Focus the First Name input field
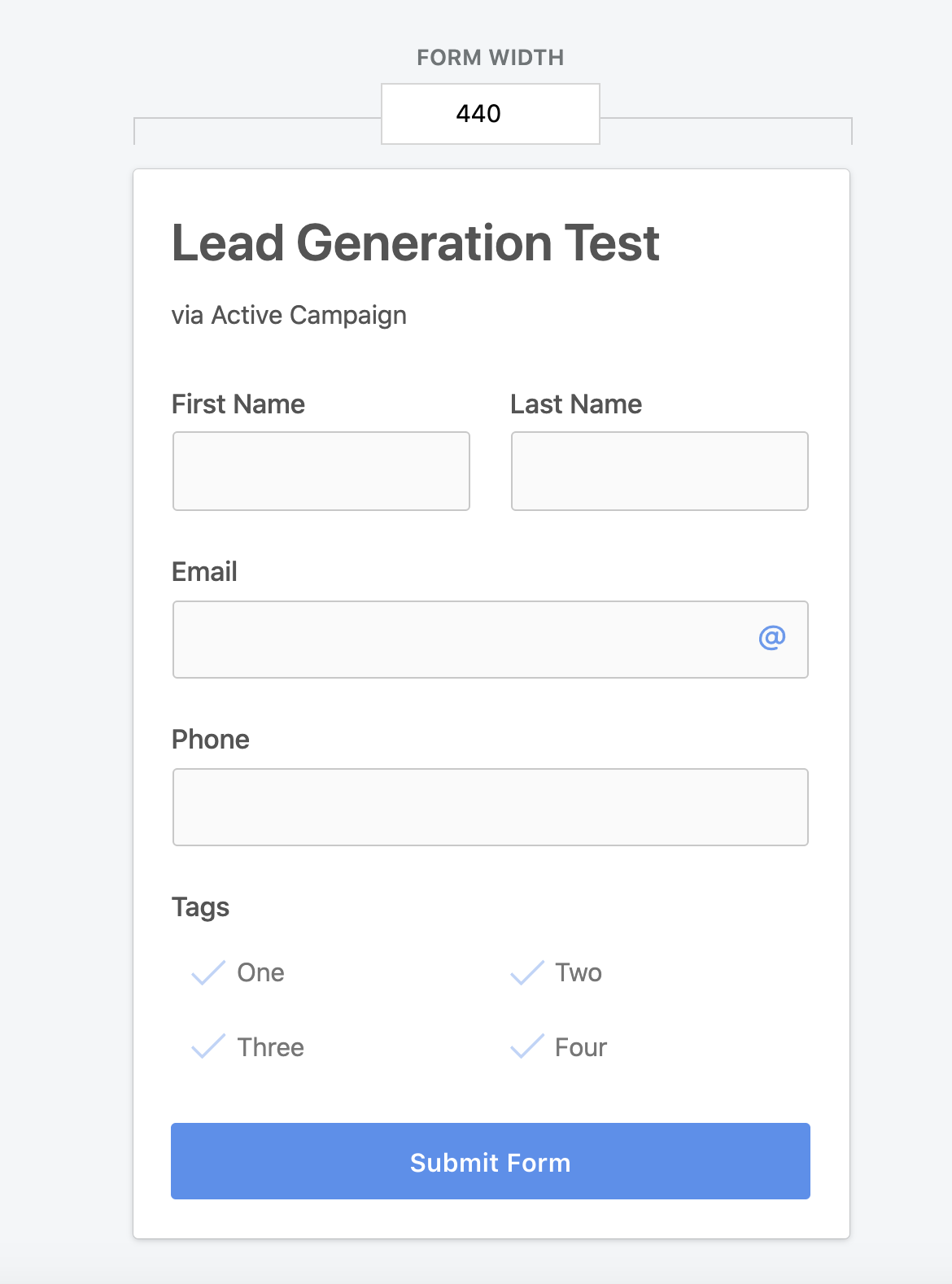952x1284 pixels. tap(321, 471)
